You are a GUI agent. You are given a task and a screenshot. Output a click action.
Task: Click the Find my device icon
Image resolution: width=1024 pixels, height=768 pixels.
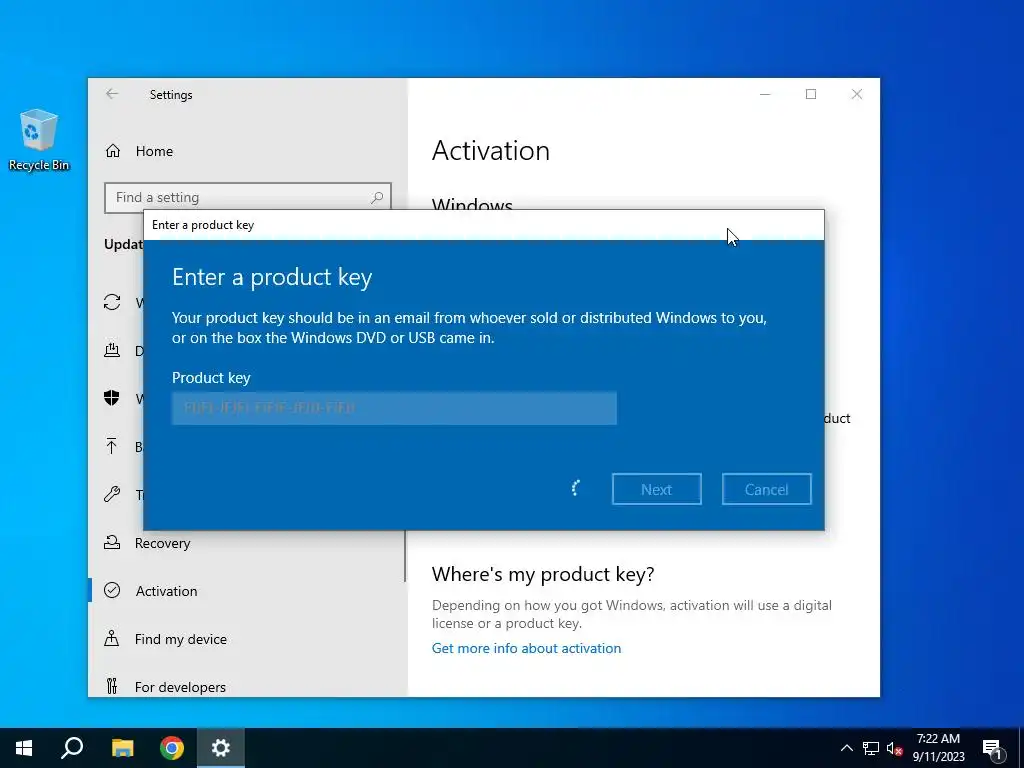[x=112, y=638]
